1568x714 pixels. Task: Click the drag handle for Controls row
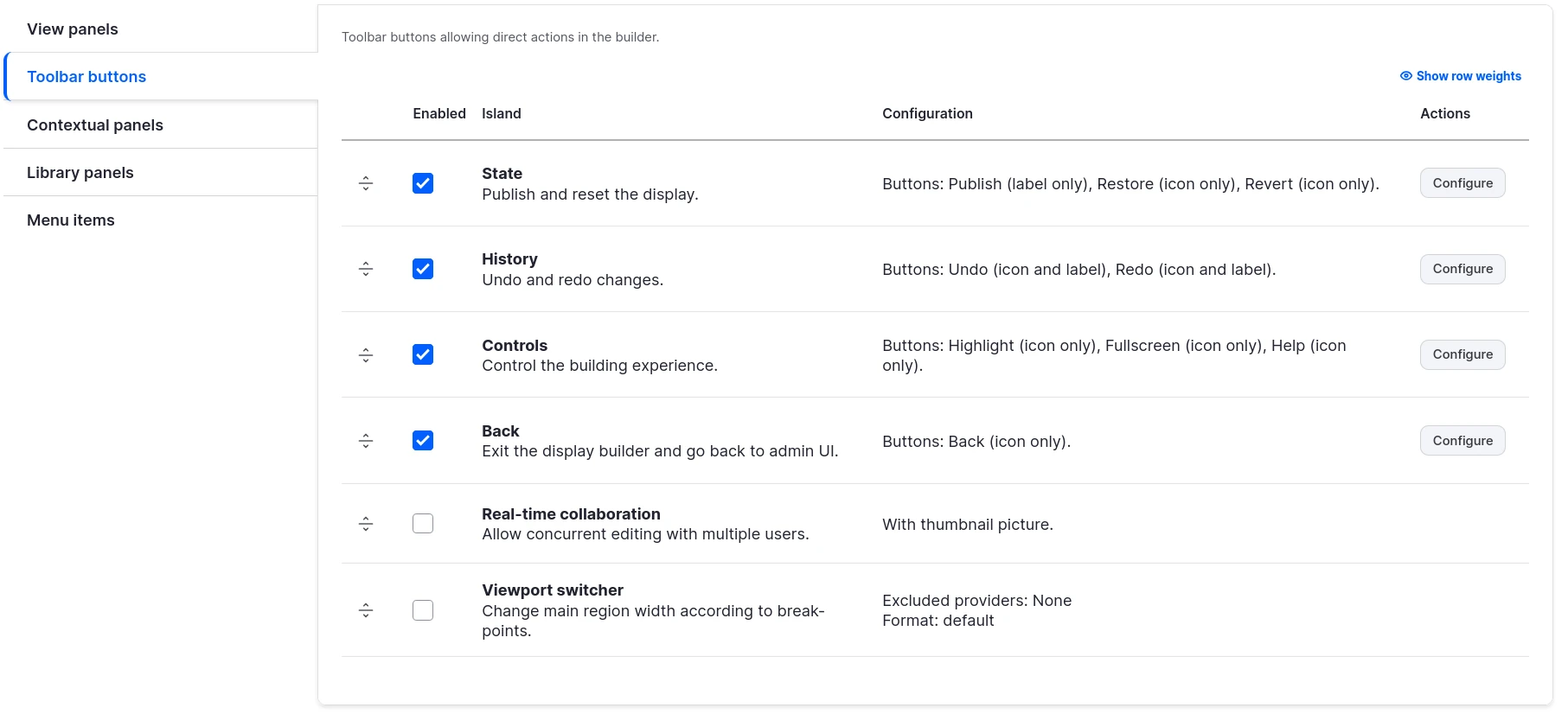pos(366,354)
